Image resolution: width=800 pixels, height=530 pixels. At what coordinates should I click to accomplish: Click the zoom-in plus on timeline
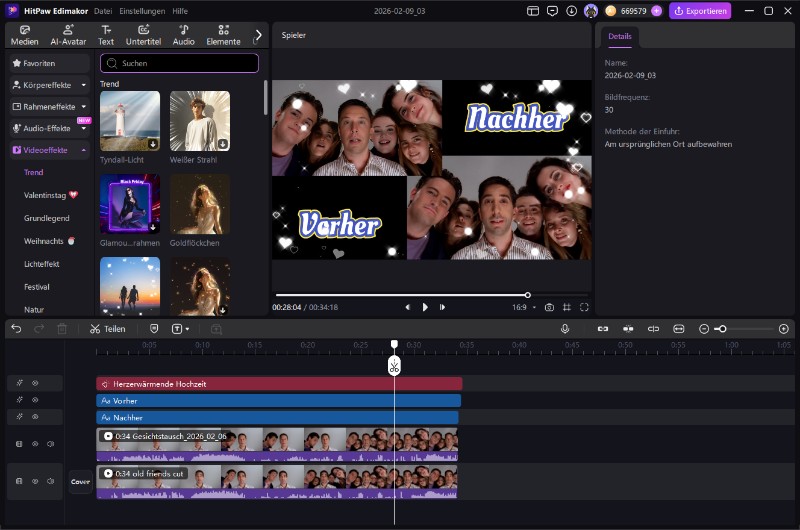(783, 328)
